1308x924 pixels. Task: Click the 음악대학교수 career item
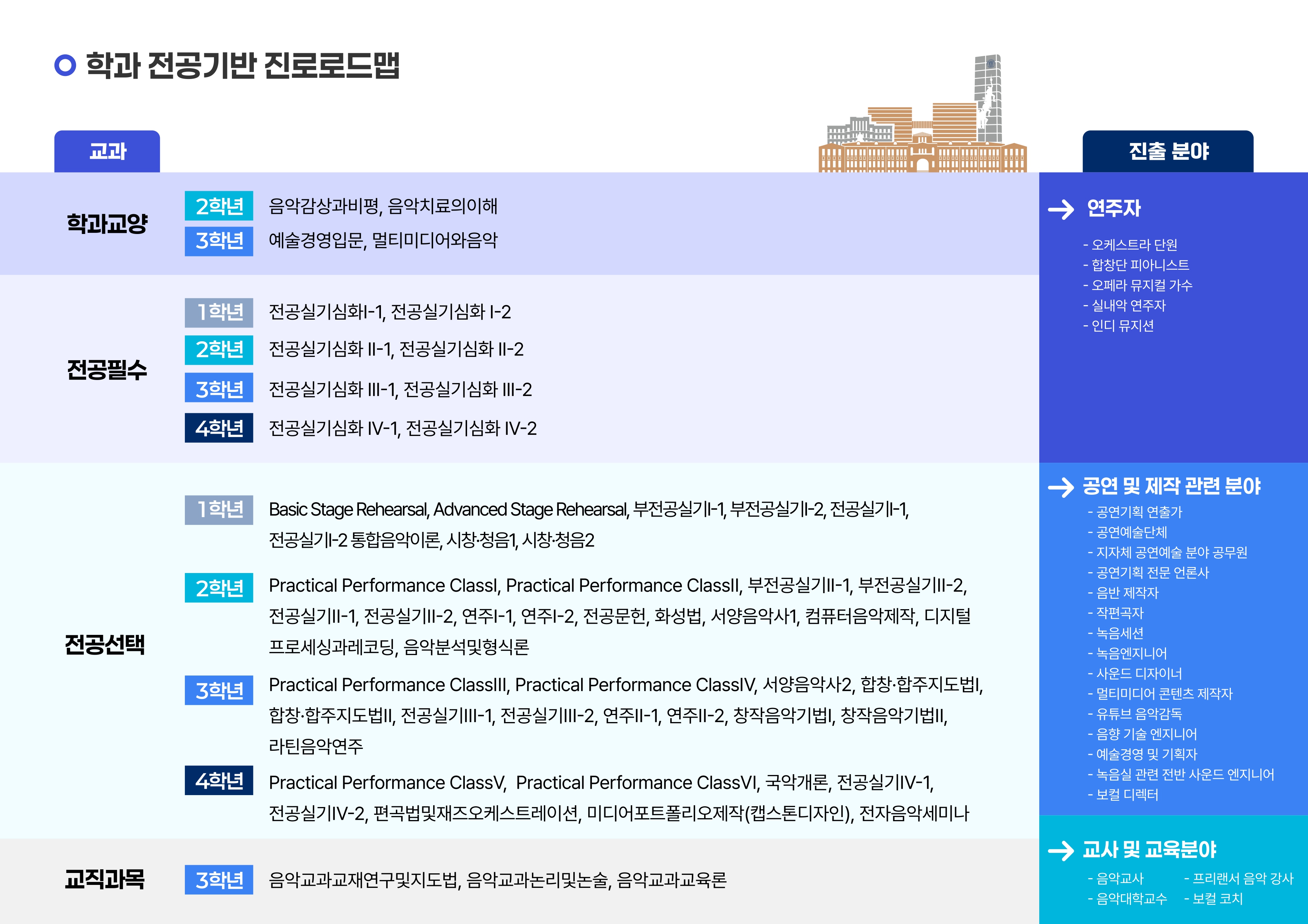(x=1128, y=898)
